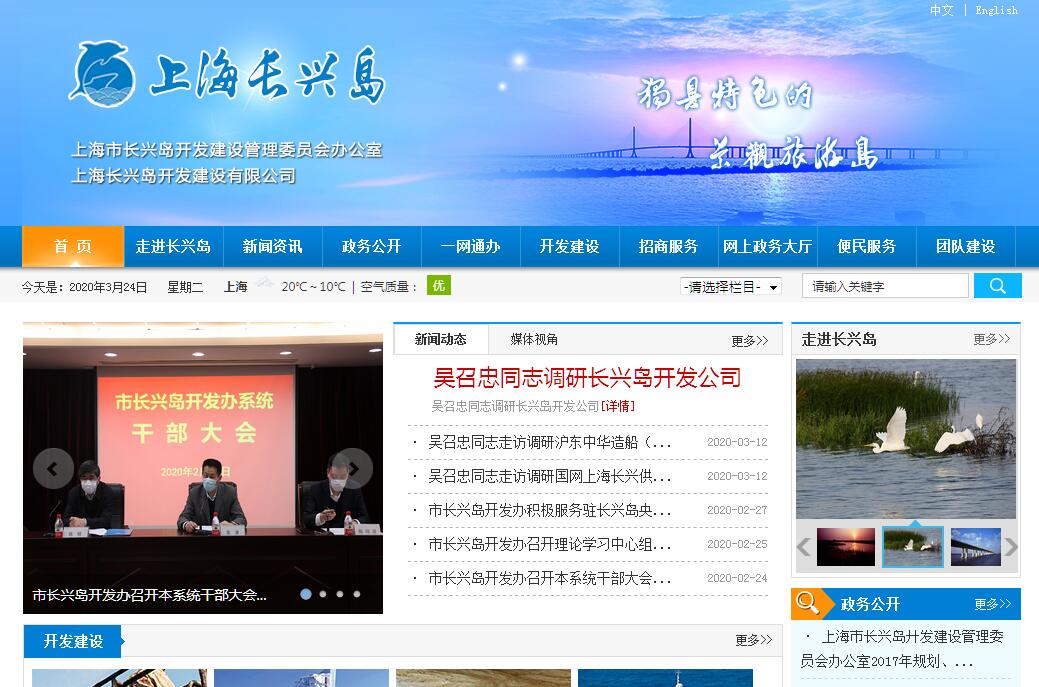1039x687 pixels.
Task: Click left arrow of photo thumbnail strip
Action: tap(804, 547)
